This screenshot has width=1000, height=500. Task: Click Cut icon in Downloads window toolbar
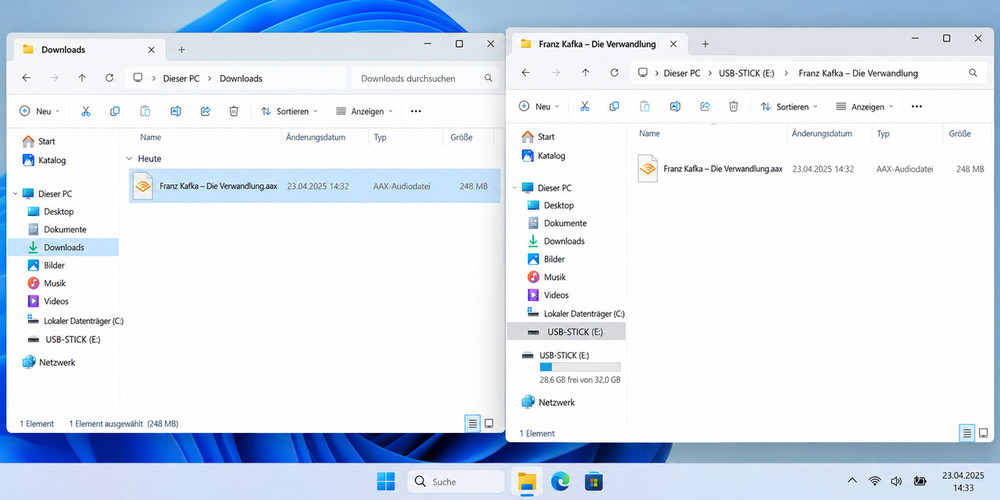[85, 111]
